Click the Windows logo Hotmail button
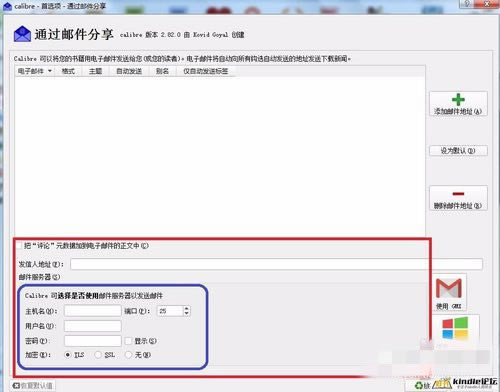The height and width of the screenshot is (392, 500). point(456,331)
